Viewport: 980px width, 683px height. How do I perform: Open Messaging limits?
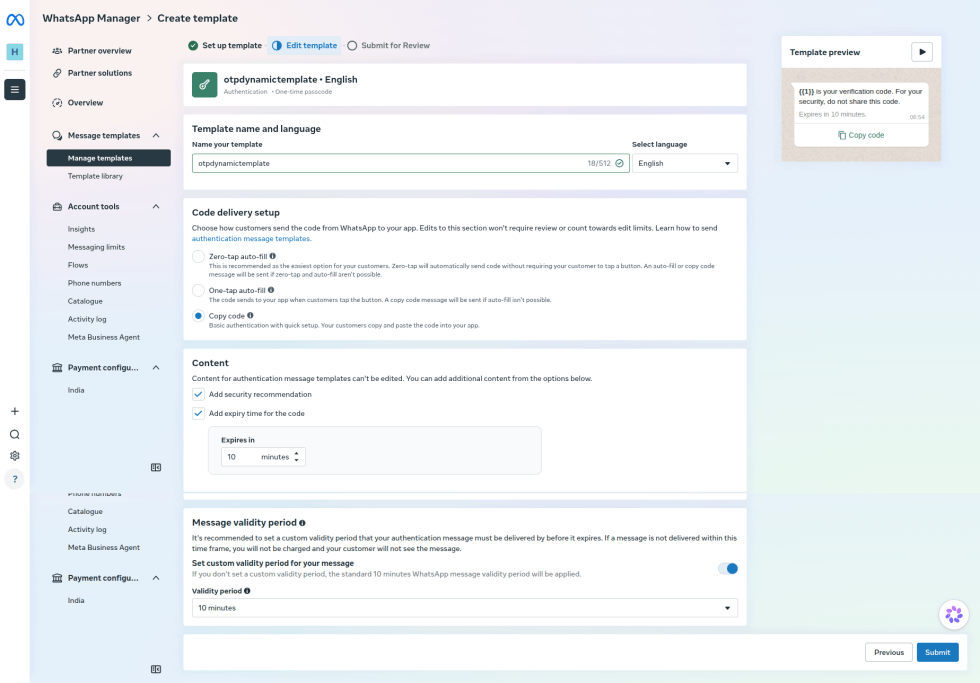click(96, 247)
